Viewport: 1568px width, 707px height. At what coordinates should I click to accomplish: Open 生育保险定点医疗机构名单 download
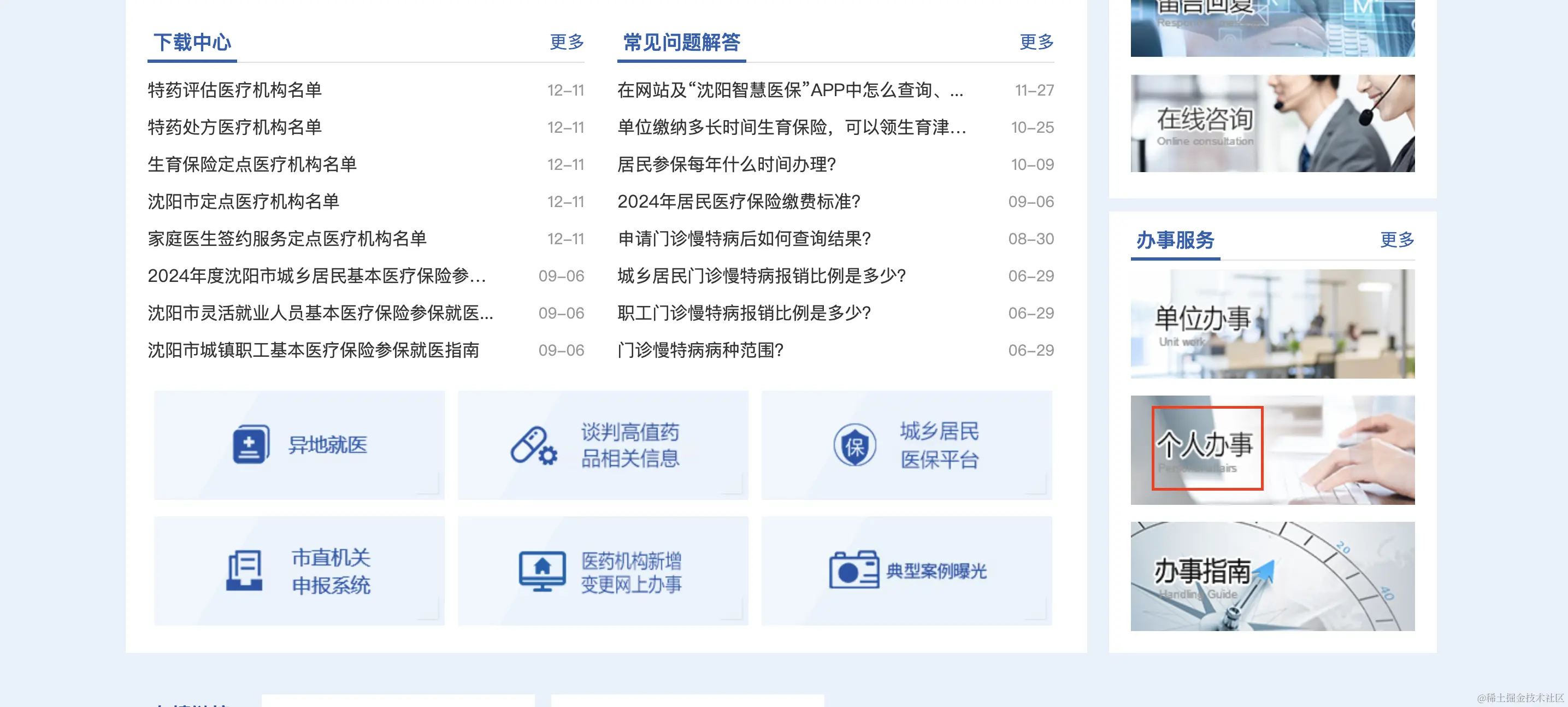pyautogui.click(x=252, y=165)
